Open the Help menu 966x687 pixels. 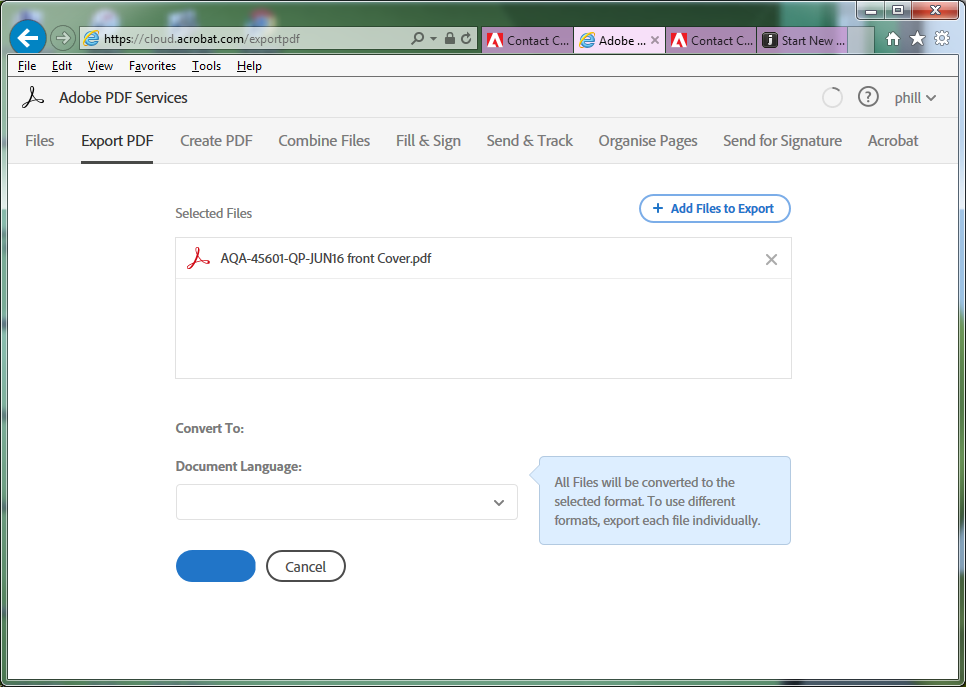pos(249,66)
